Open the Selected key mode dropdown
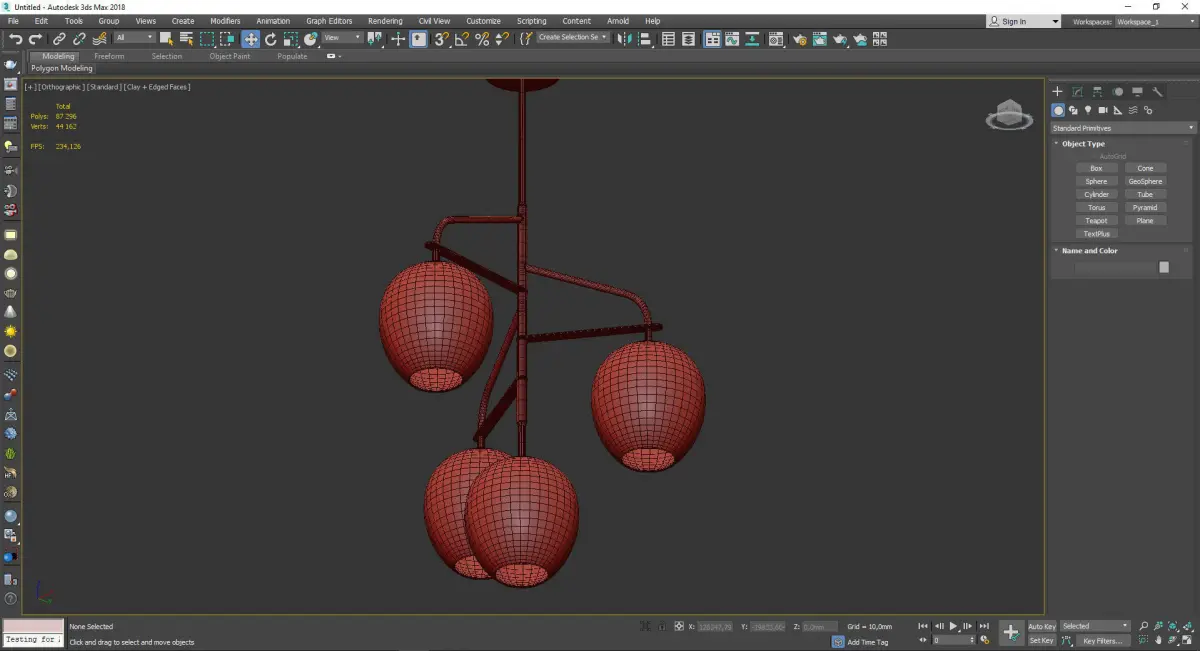This screenshot has width=1200, height=651. click(x=1096, y=626)
